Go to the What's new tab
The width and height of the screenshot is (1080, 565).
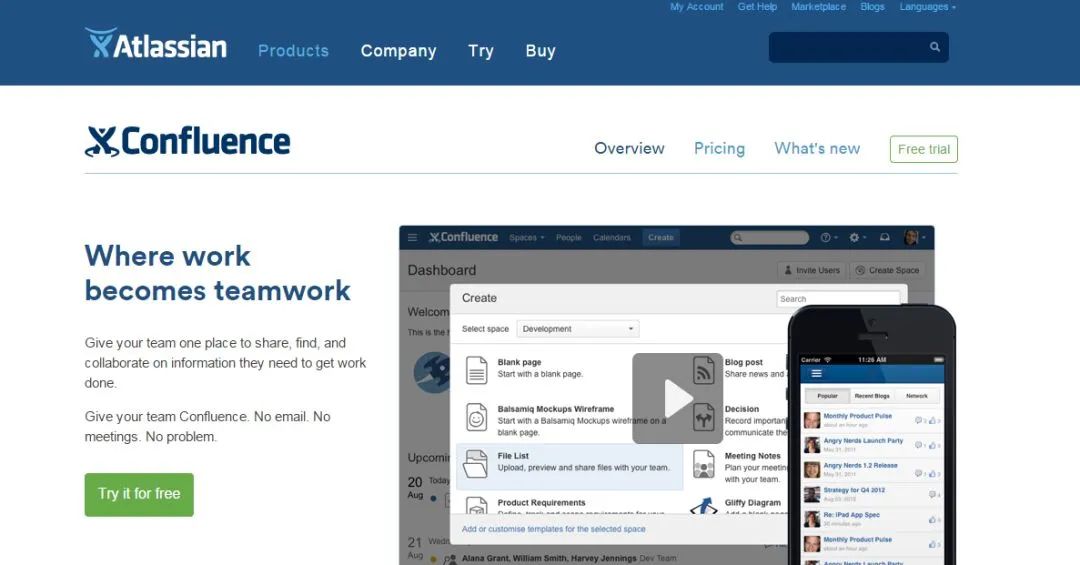coord(817,148)
